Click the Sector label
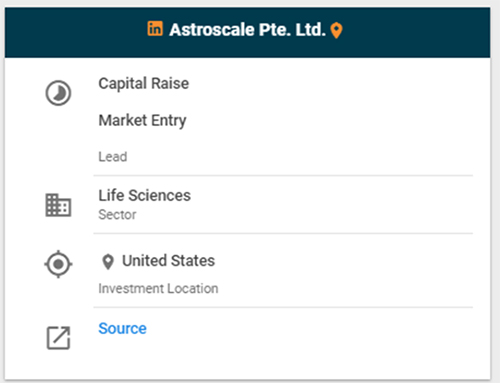 pyautogui.click(x=117, y=215)
